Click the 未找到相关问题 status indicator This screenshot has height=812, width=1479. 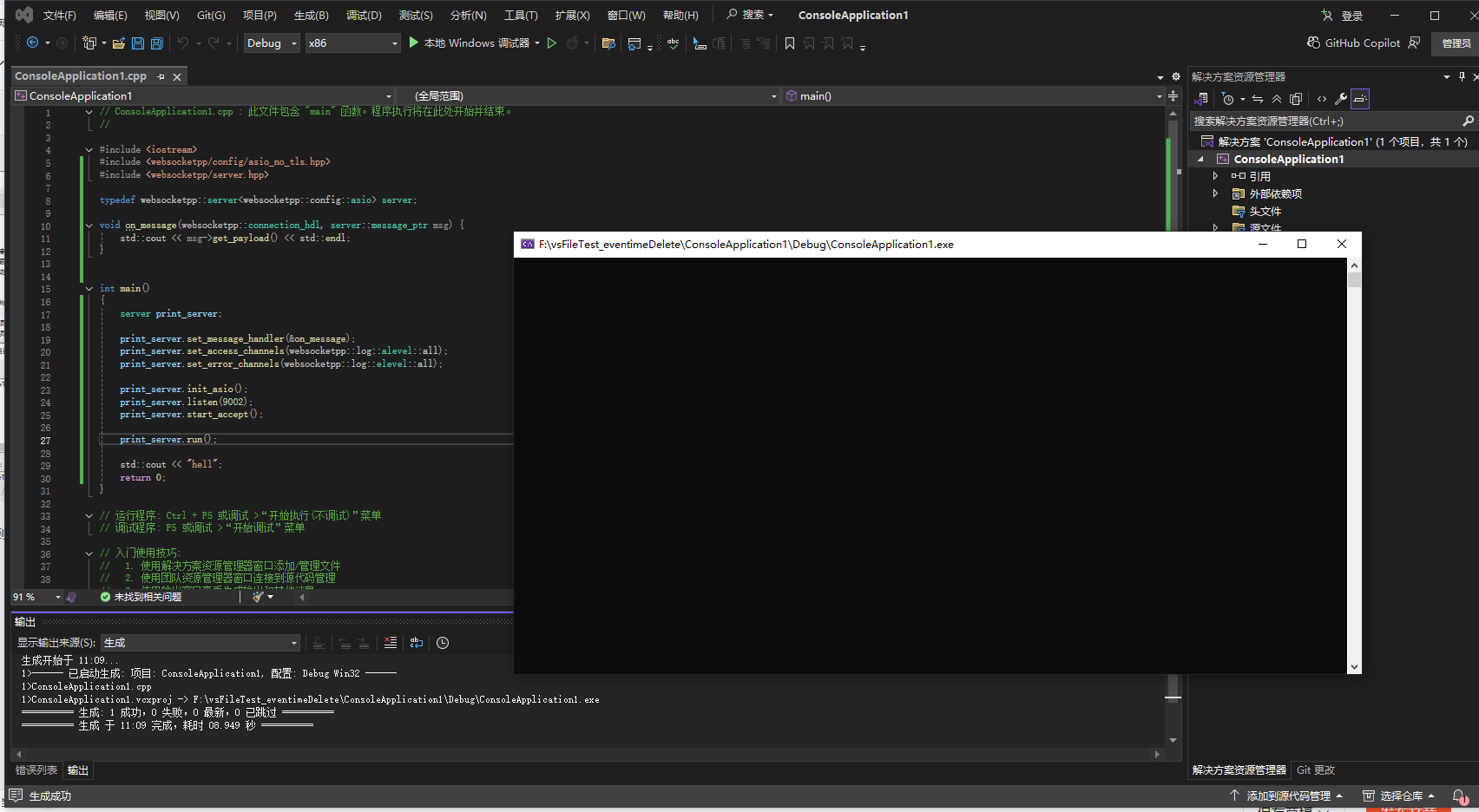[141, 597]
